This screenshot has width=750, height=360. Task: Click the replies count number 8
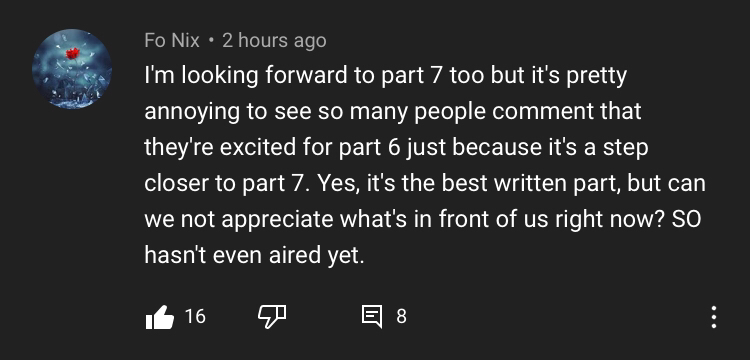pos(401,316)
